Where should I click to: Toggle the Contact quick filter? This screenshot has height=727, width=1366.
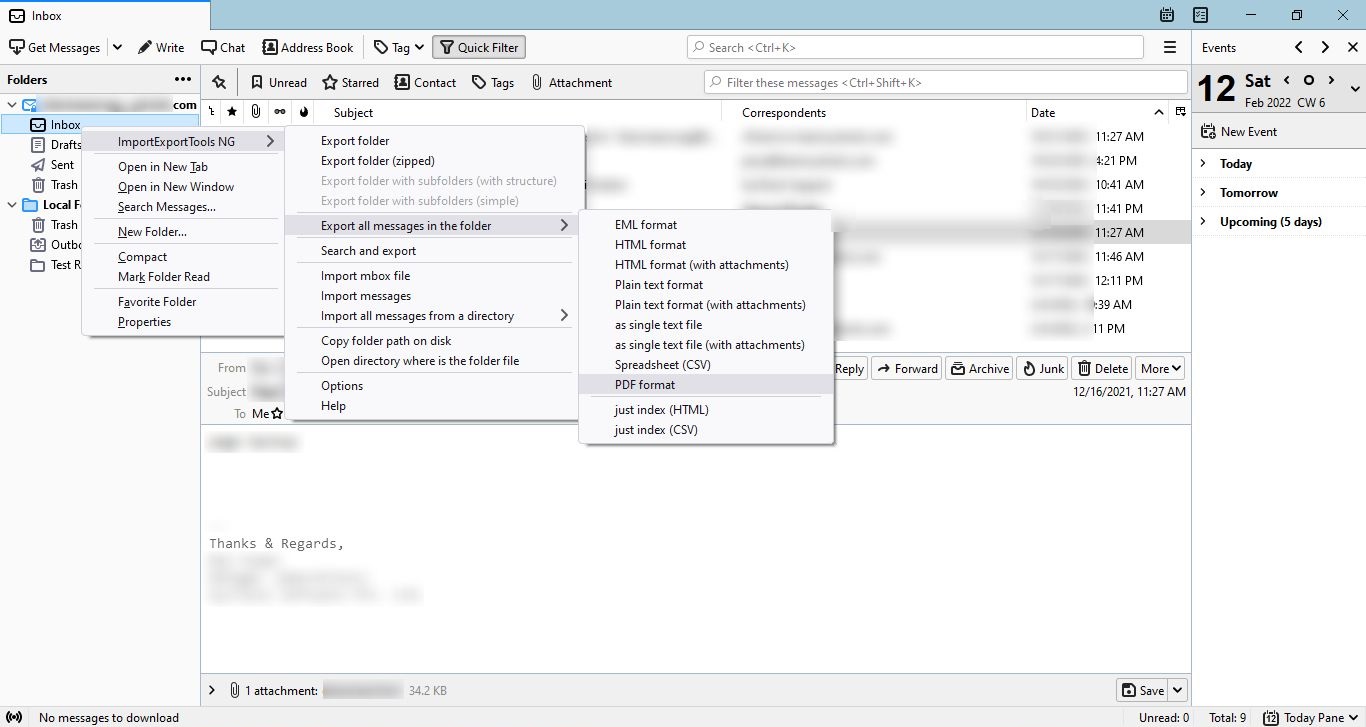(426, 82)
